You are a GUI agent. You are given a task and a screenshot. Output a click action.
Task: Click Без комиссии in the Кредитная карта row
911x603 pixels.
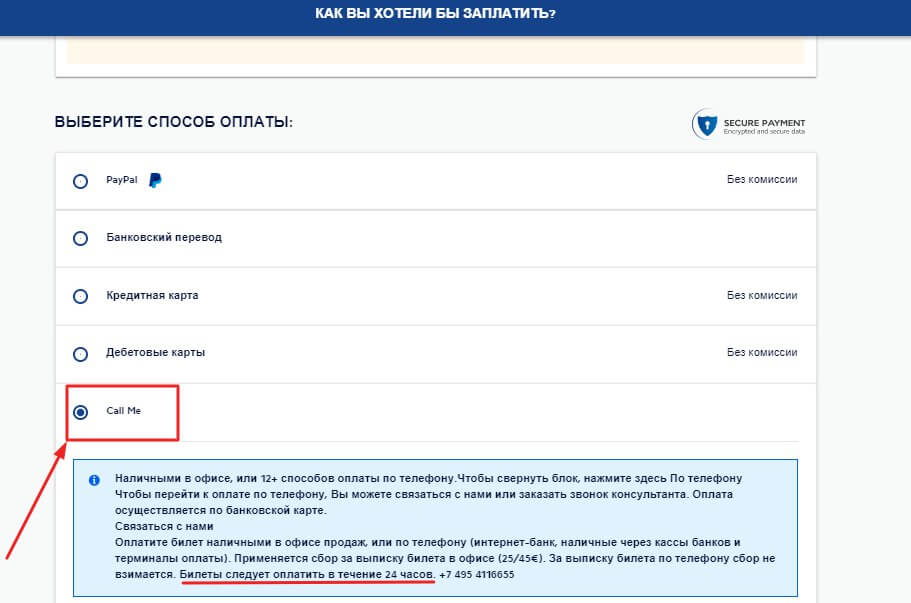click(x=761, y=296)
